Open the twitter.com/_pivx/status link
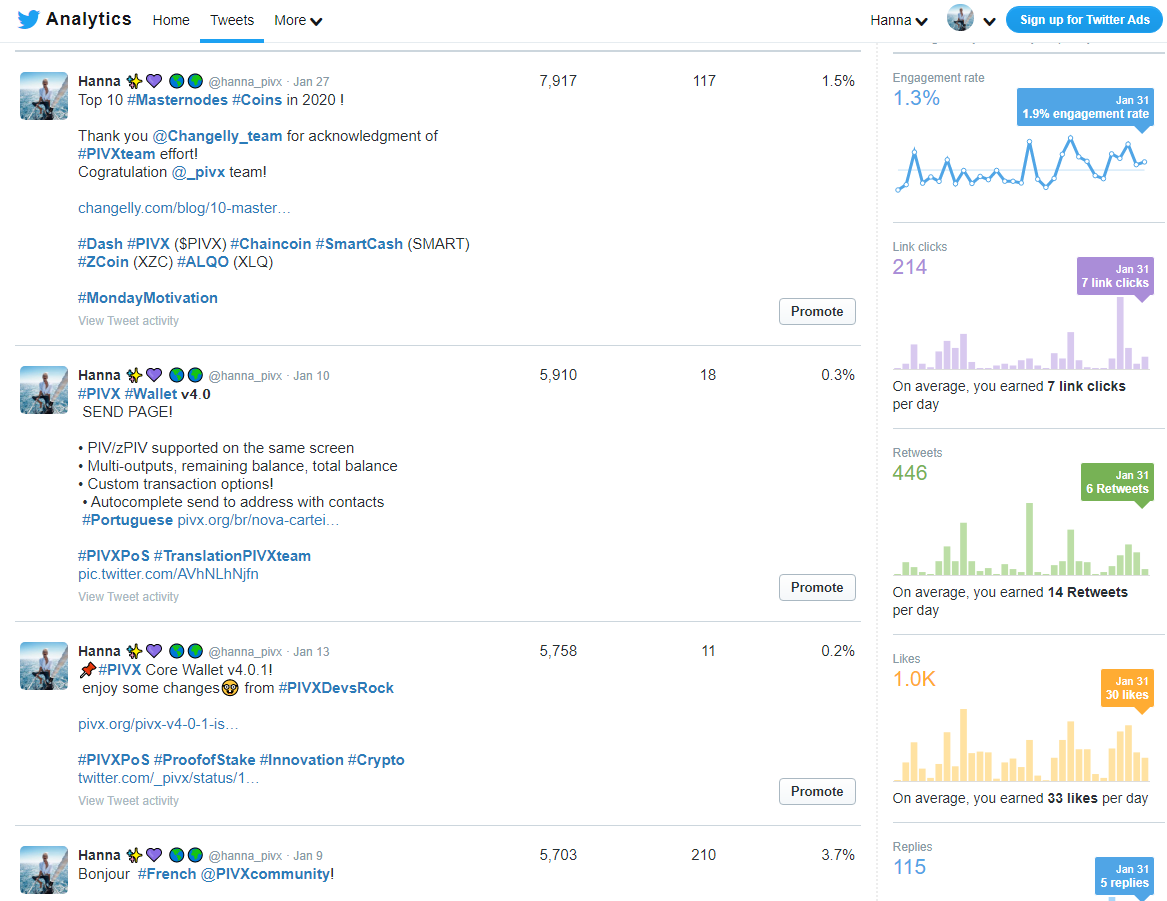Screen dimensions: 1167x901 169,778
